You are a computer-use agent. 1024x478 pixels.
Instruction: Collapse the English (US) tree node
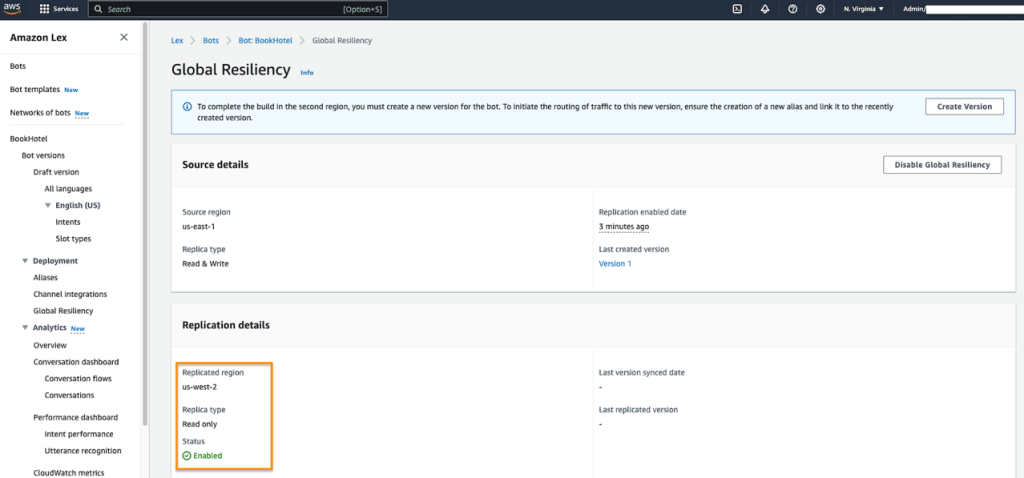pos(48,205)
